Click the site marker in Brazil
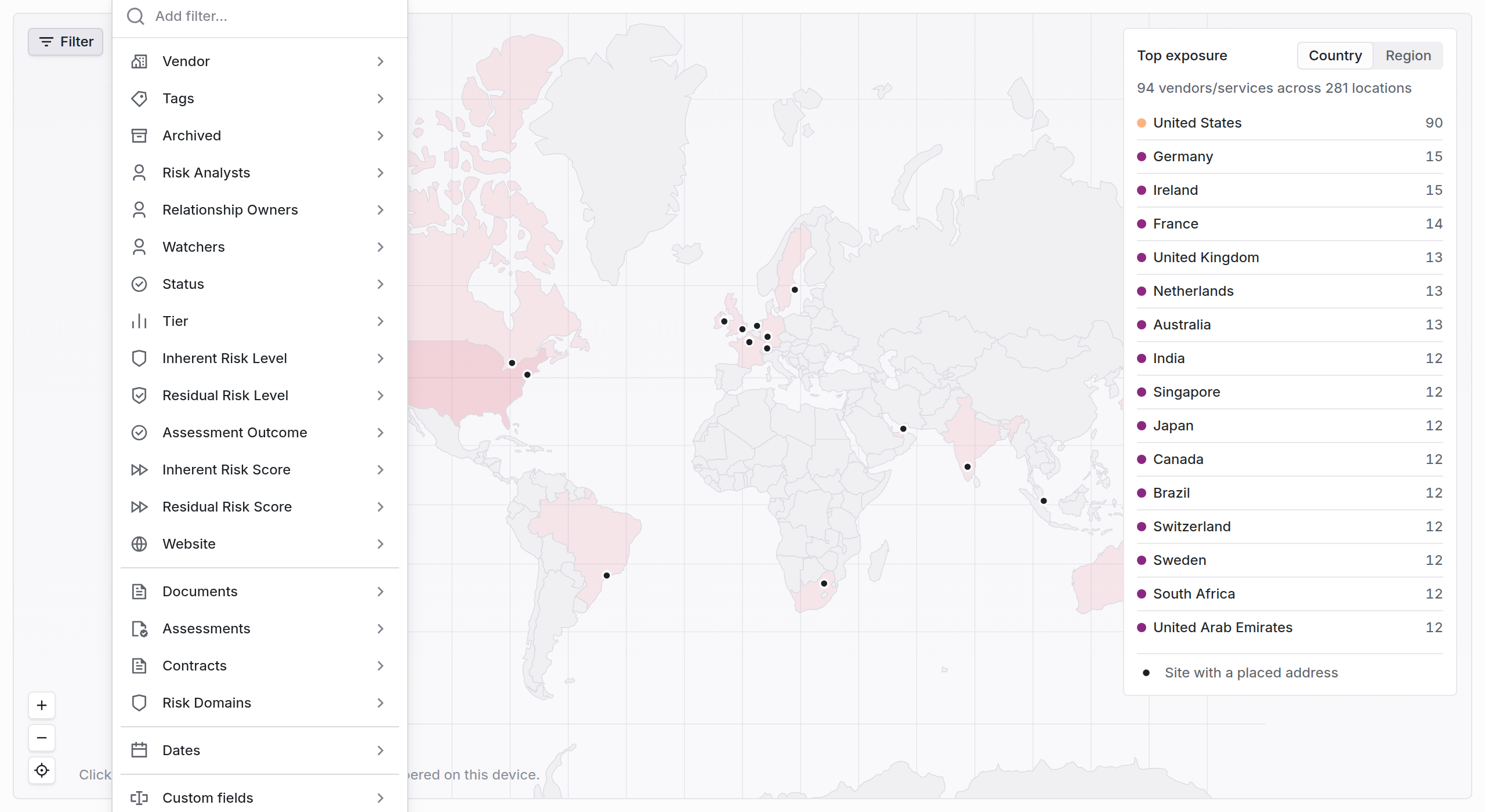 (606, 575)
